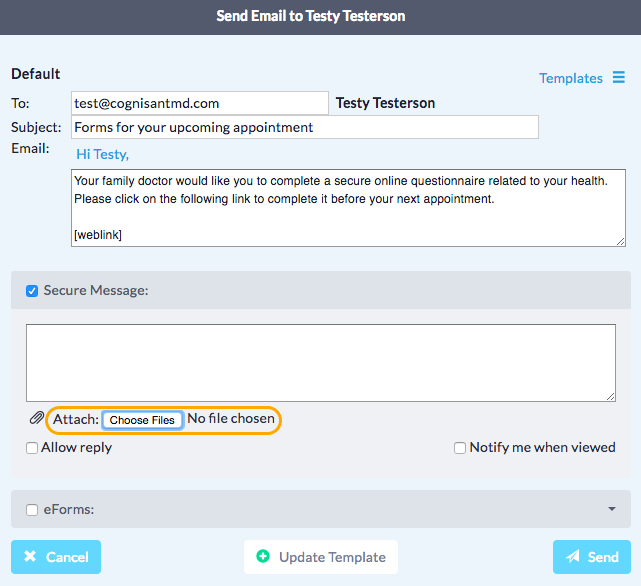
Task: Click inside the empty secure message box
Action: click(320, 362)
